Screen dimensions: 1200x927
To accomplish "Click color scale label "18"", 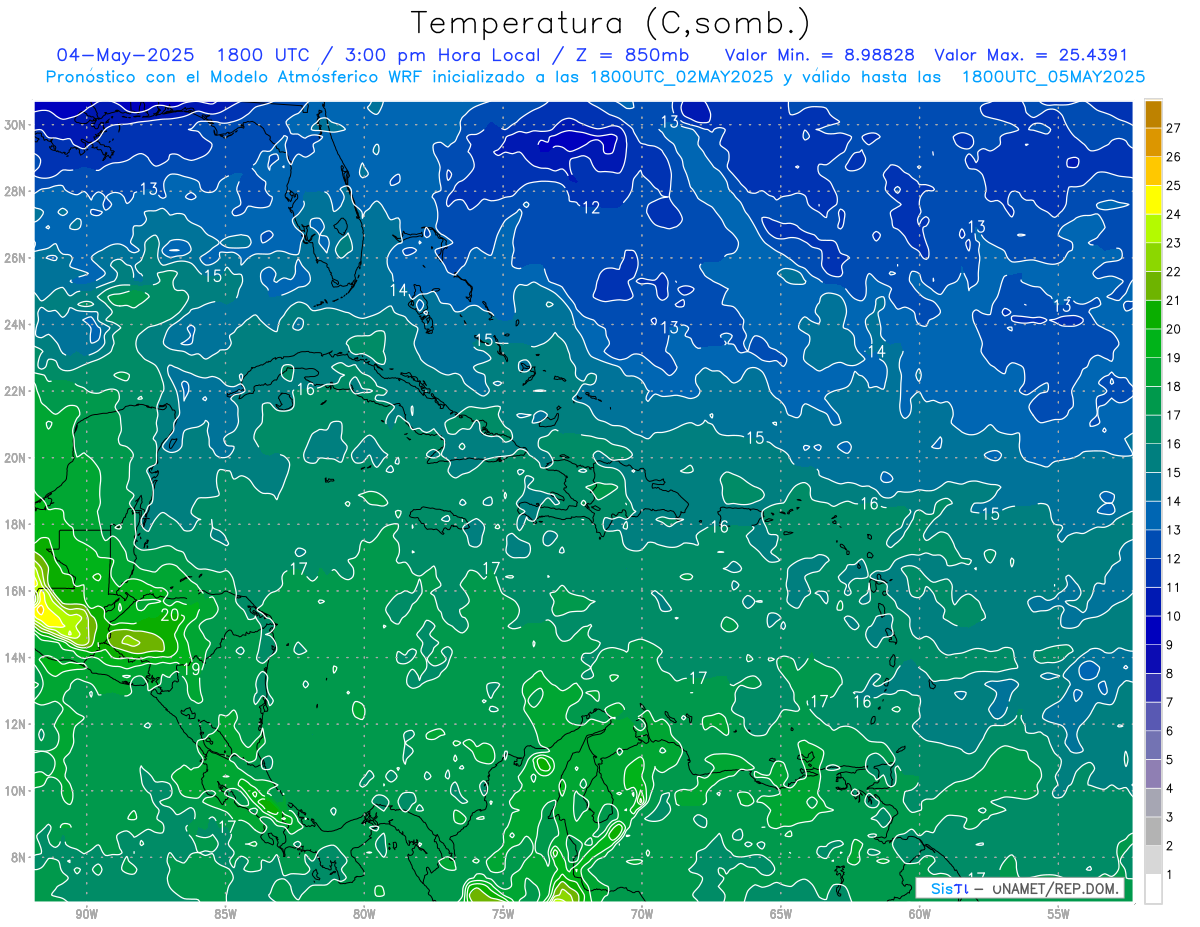I will 1173,386.
